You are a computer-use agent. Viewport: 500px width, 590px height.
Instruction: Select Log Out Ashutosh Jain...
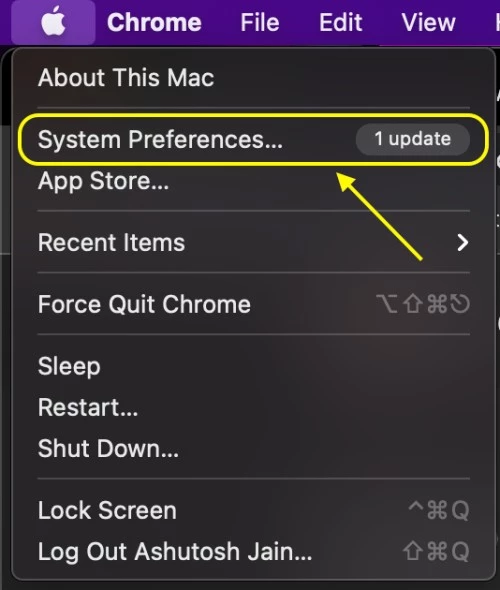click(x=254, y=552)
